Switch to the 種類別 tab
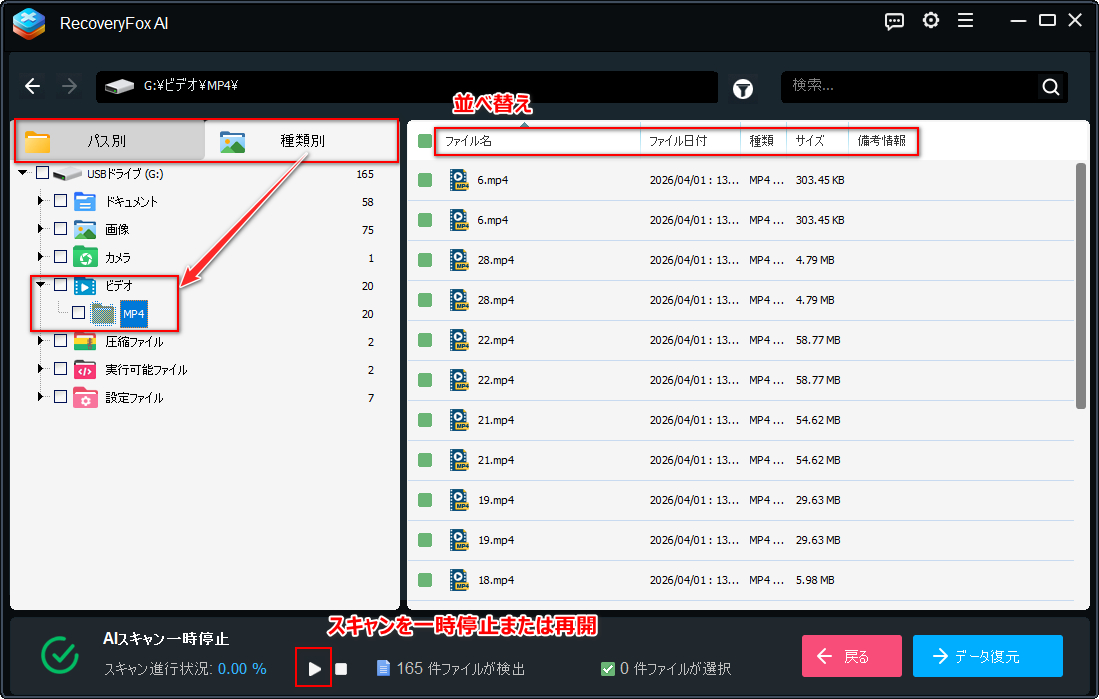This screenshot has height=699, width=1099. pyautogui.click(x=301, y=141)
